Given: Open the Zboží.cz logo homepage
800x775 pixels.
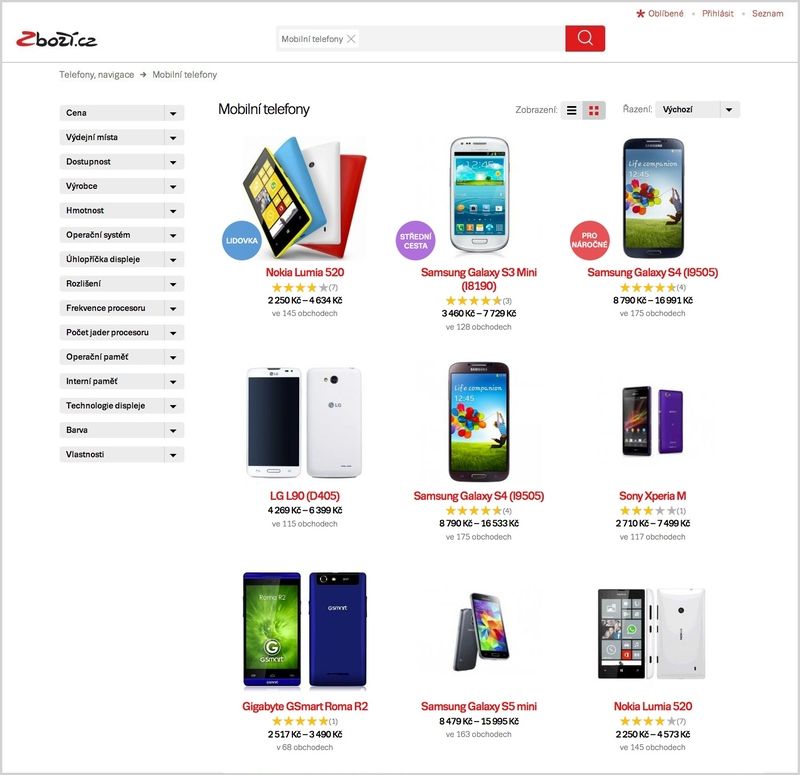Looking at the screenshot, I should pyautogui.click(x=56, y=39).
